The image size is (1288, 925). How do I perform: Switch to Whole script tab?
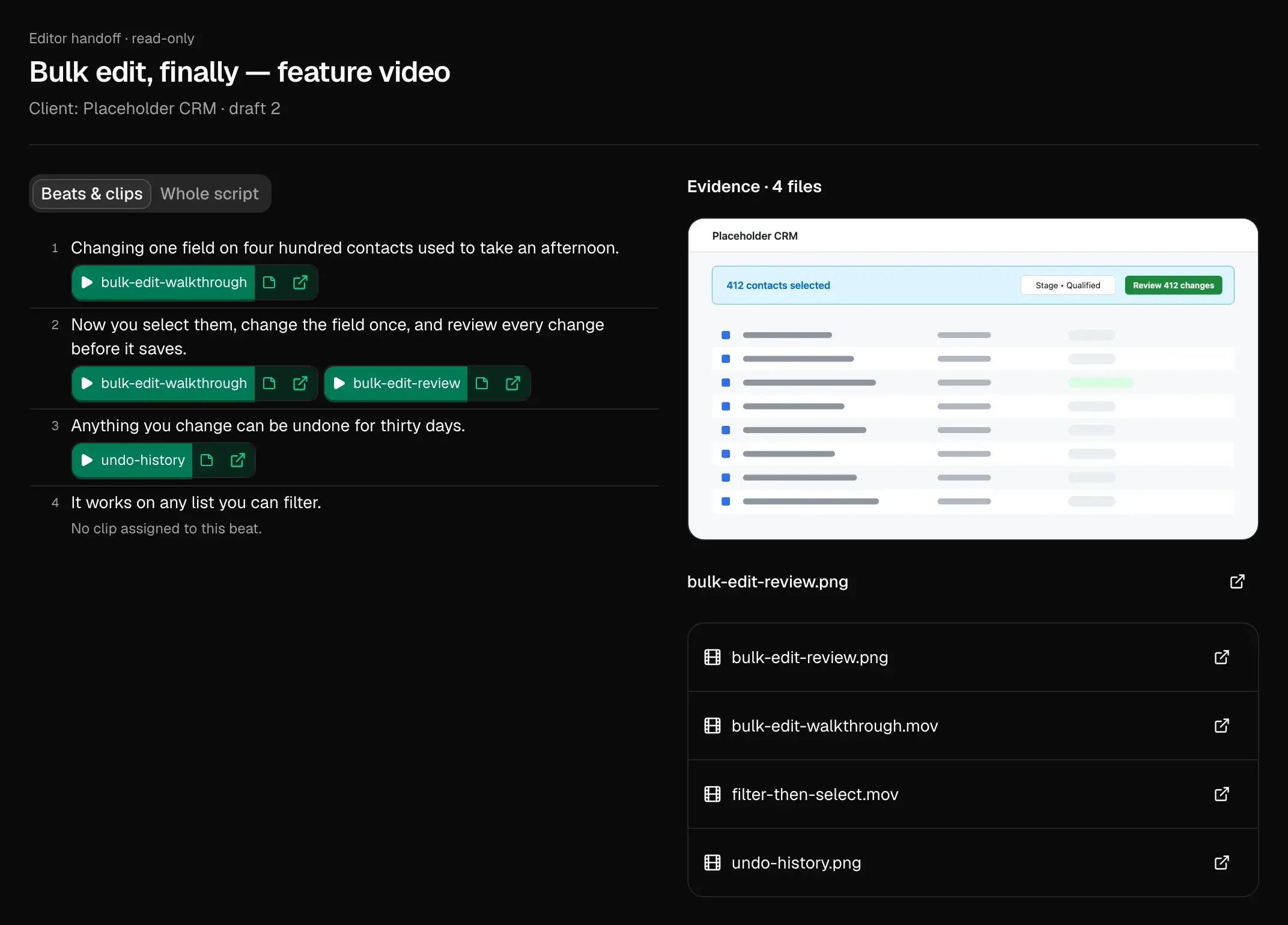click(x=210, y=194)
